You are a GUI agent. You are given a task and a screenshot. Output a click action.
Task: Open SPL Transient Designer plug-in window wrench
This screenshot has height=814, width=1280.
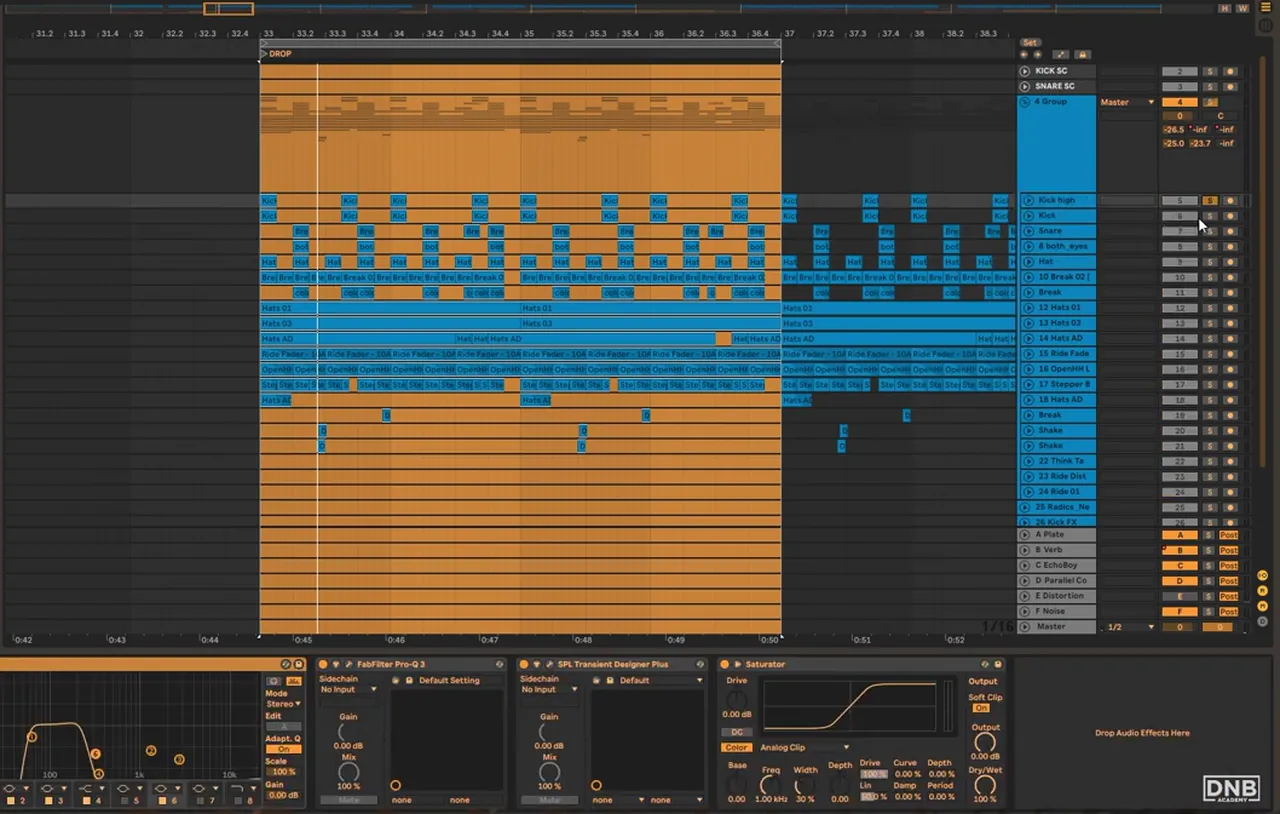[549, 664]
